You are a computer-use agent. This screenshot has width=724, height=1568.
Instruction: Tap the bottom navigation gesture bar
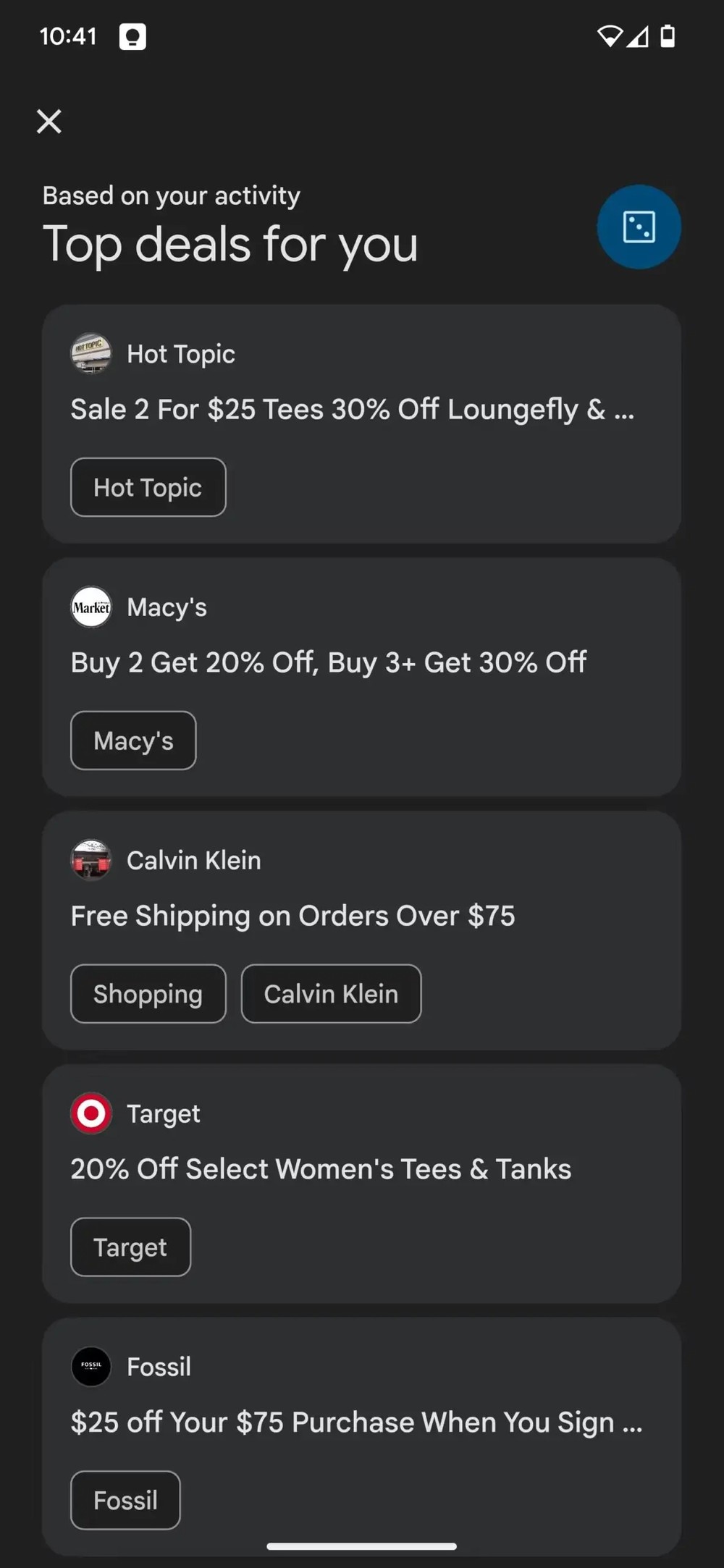[361, 1546]
